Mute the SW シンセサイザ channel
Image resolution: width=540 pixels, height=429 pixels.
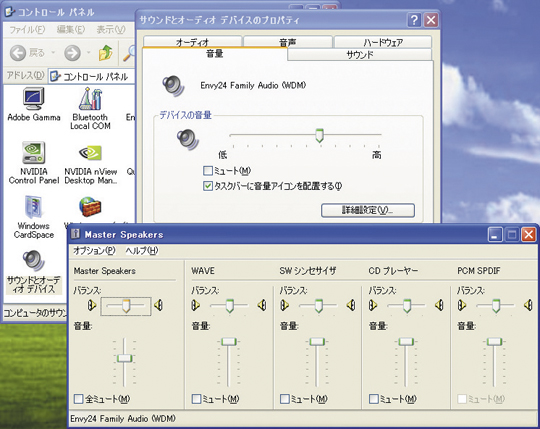coord(285,399)
